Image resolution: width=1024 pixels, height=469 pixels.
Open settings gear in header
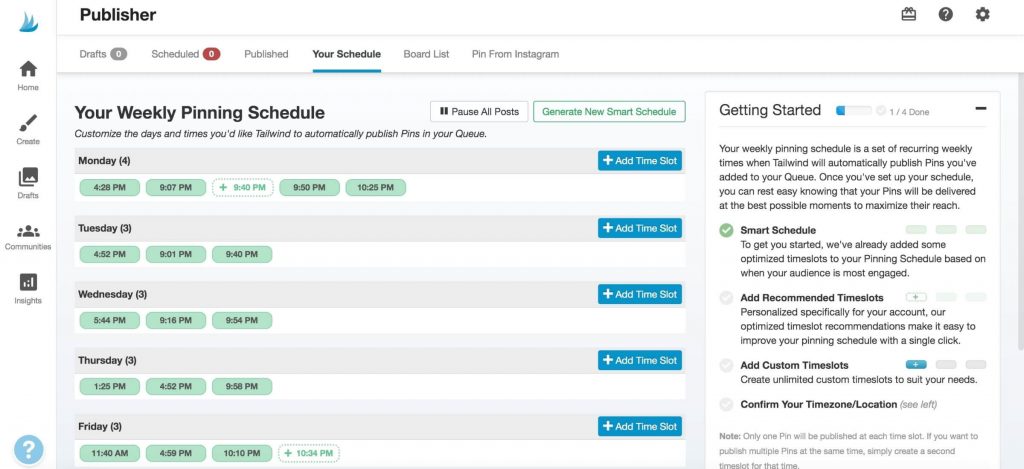point(982,14)
